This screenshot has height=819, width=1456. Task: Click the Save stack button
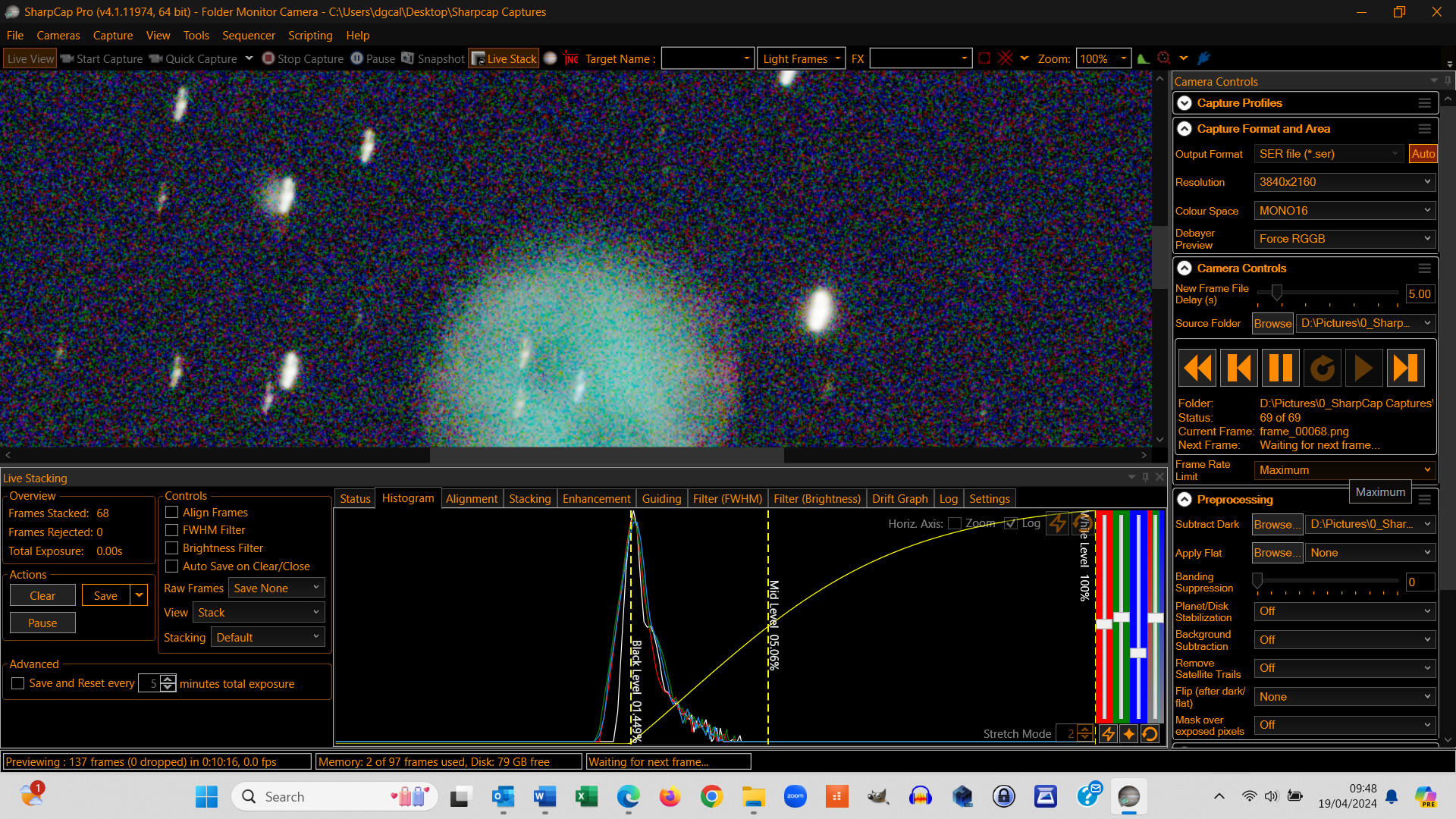(x=105, y=596)
